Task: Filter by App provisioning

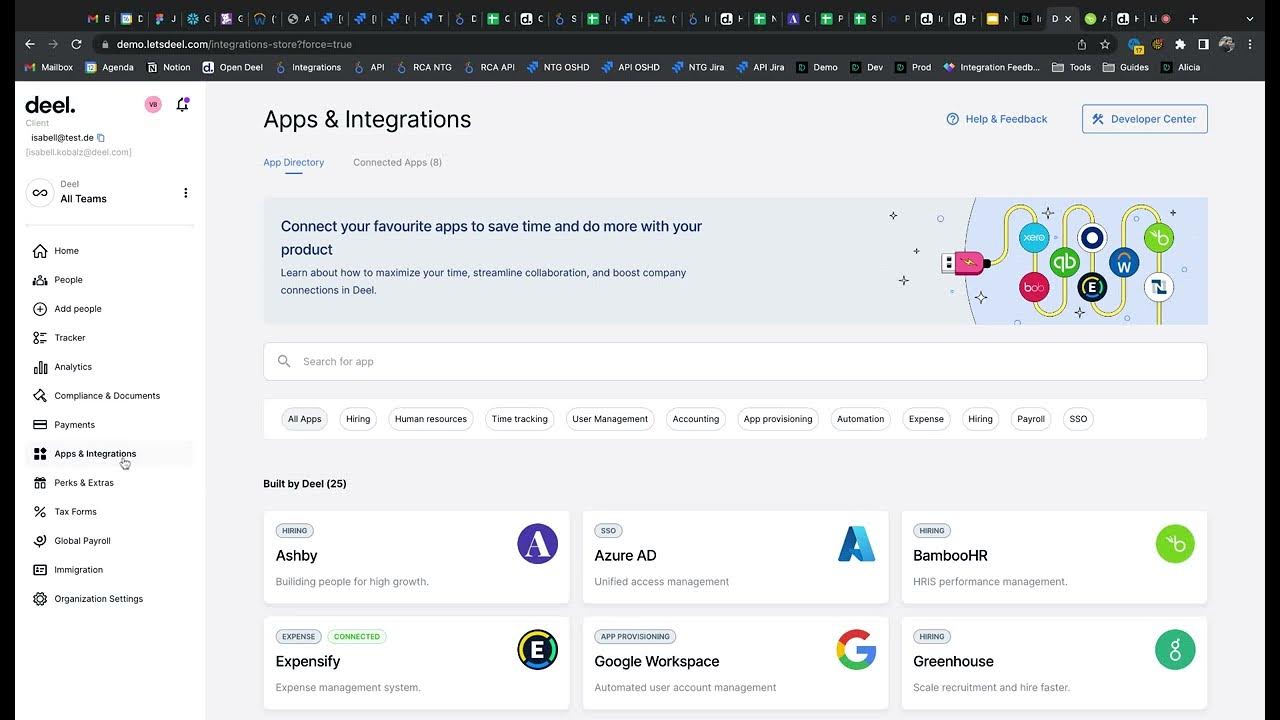Action: (x=778, y=419)
